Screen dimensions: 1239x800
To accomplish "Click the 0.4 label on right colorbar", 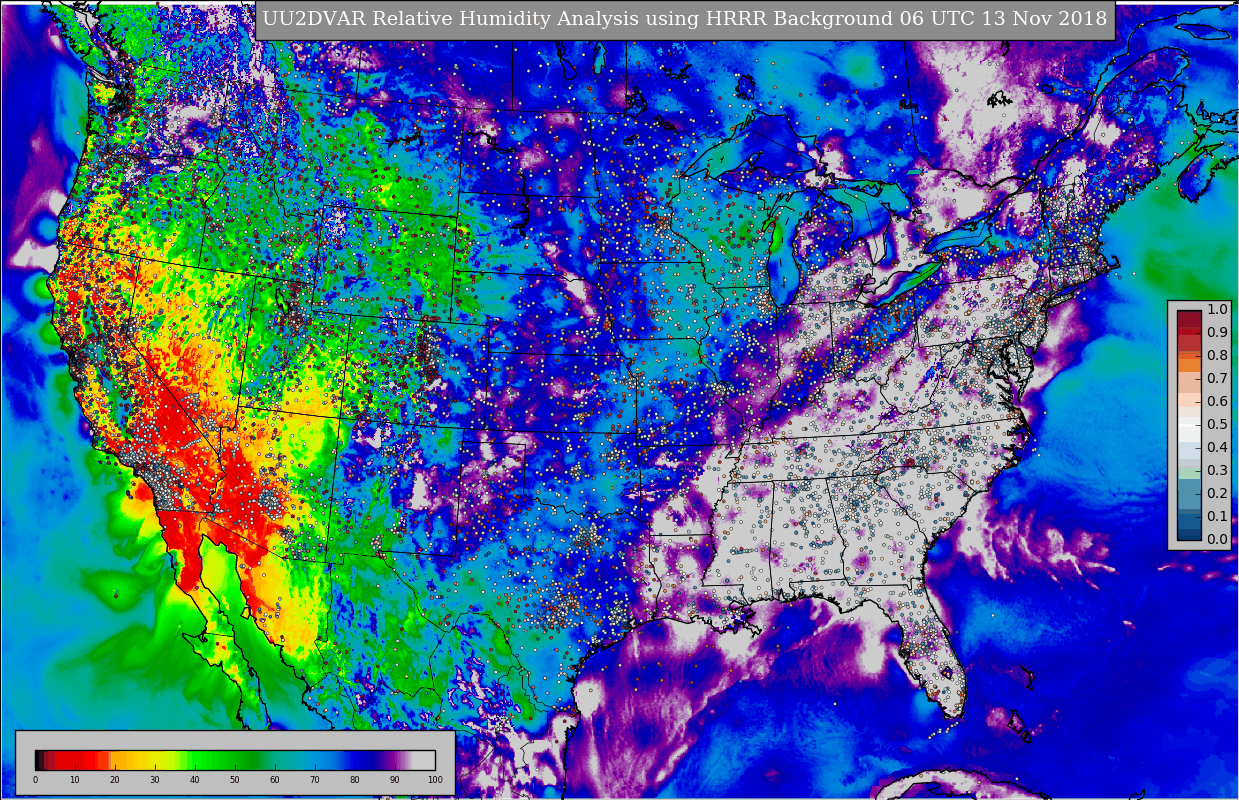I will click(1217, 447).
